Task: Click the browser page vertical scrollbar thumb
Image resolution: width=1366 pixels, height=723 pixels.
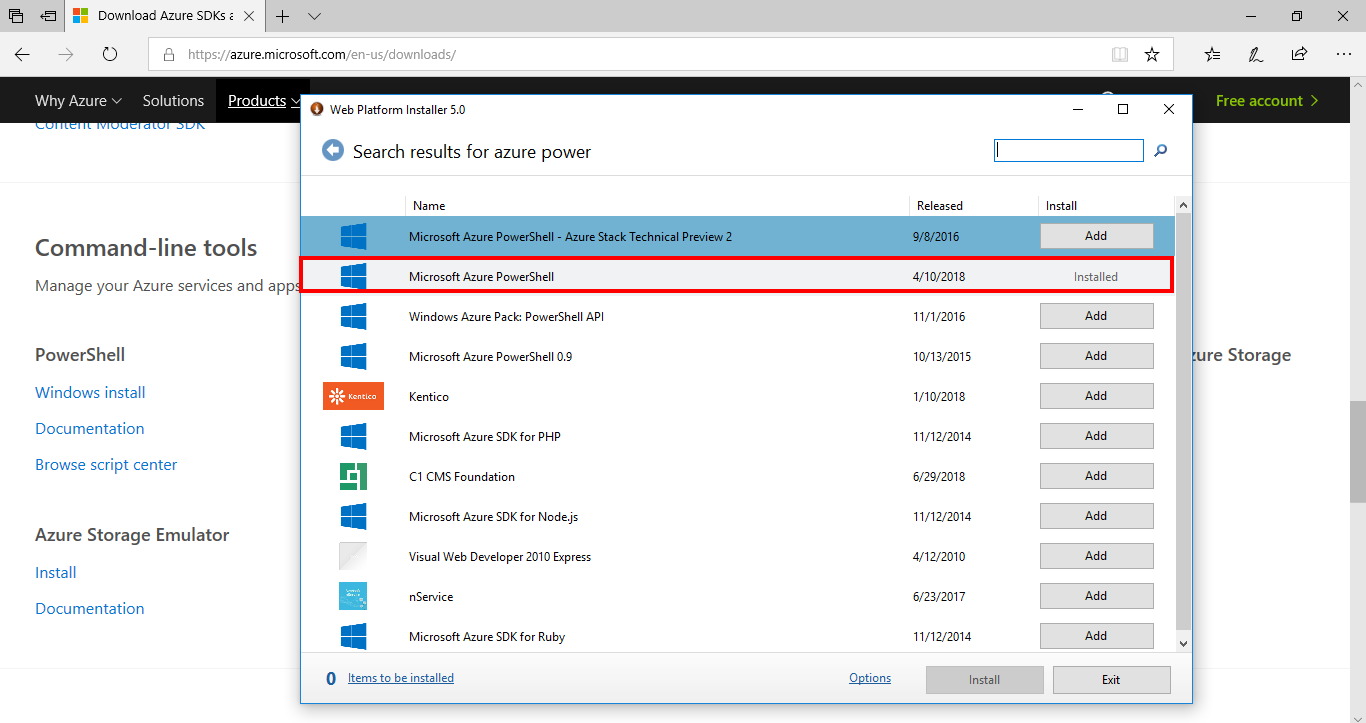Action: (1357, 451)
